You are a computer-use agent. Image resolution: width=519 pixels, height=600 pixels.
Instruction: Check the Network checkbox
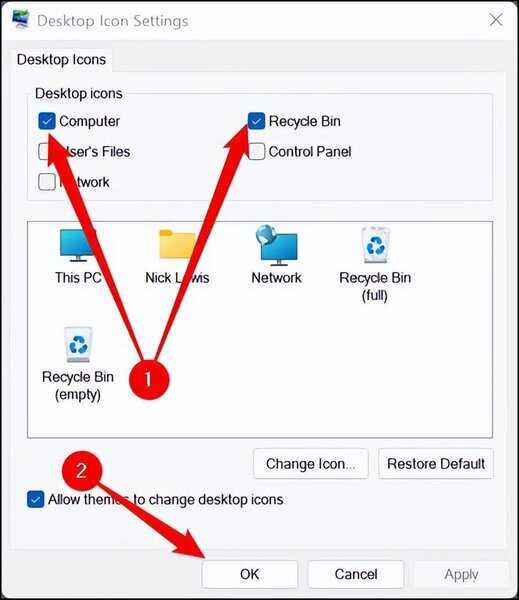click(x=47, y=182)
